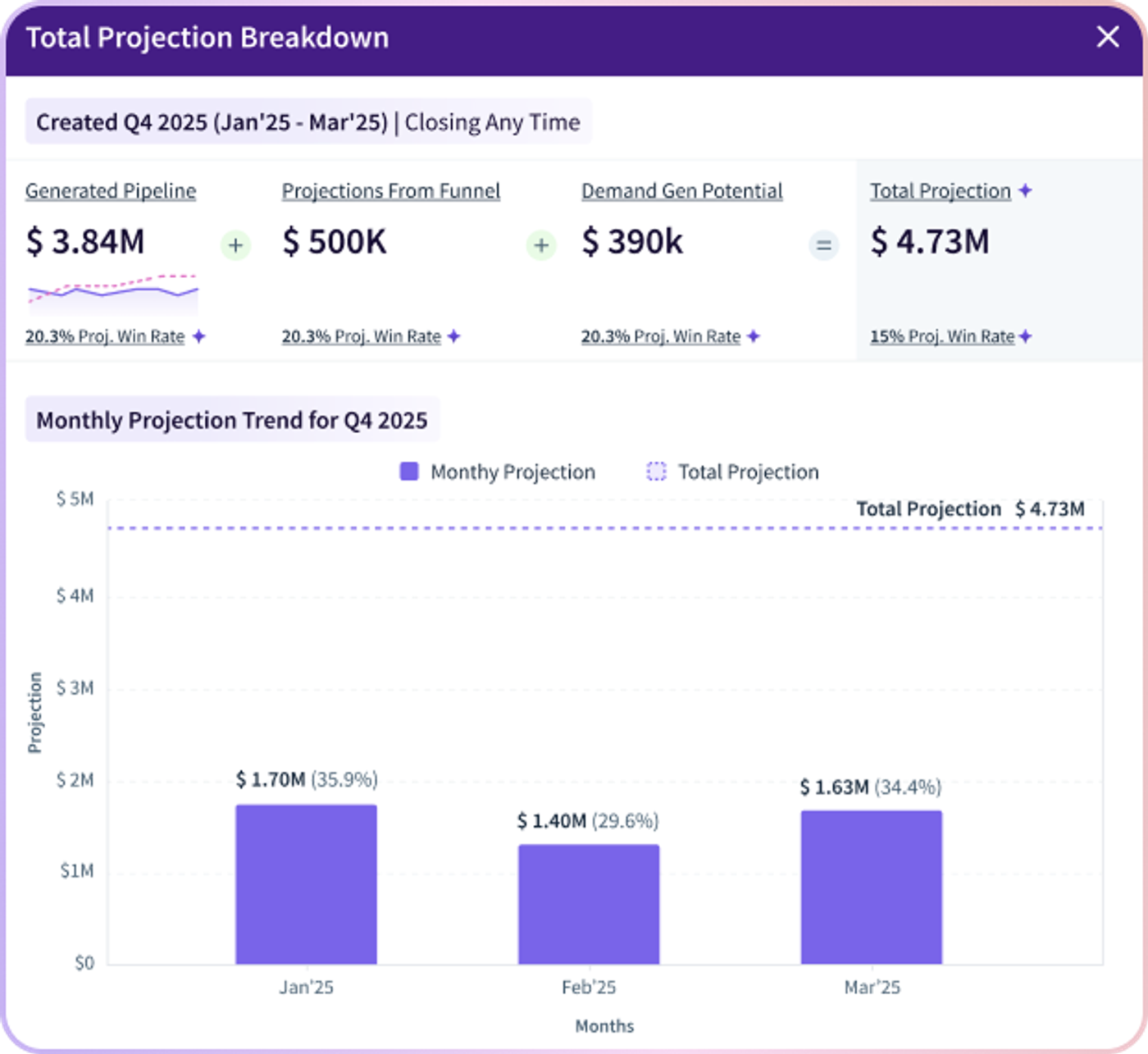The height and width of the screenshot is (1054, 1148).
Task: Open the Total Projection heading link
Action: point(941,191)
